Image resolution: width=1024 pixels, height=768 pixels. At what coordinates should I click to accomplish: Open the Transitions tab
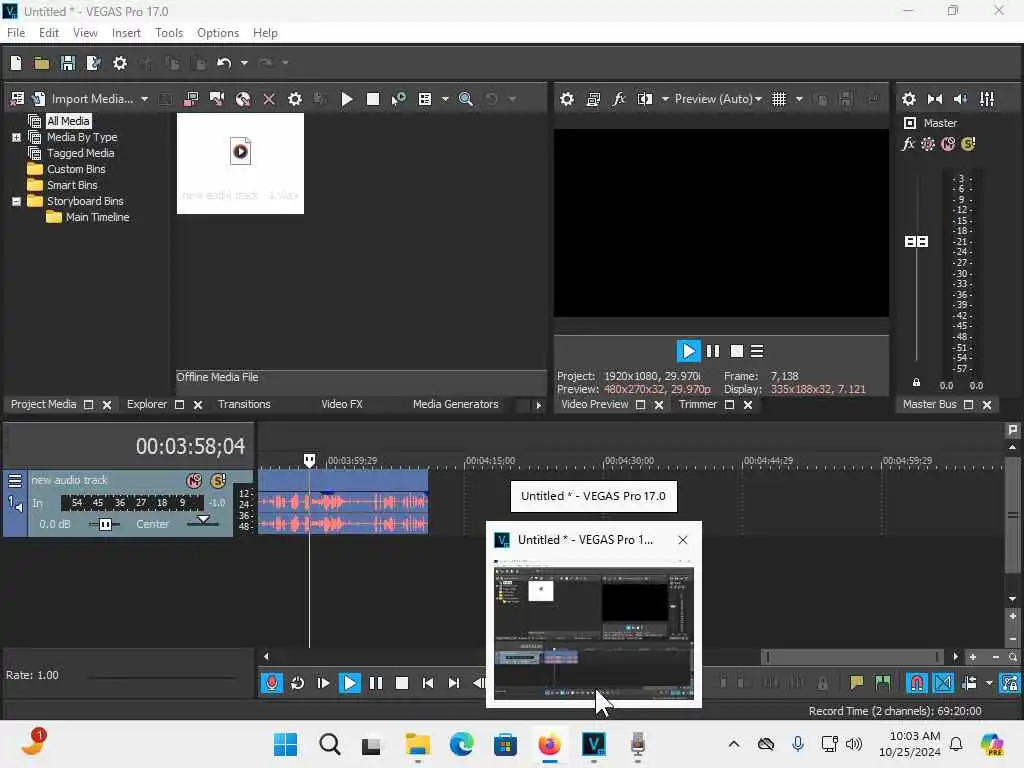244,404
